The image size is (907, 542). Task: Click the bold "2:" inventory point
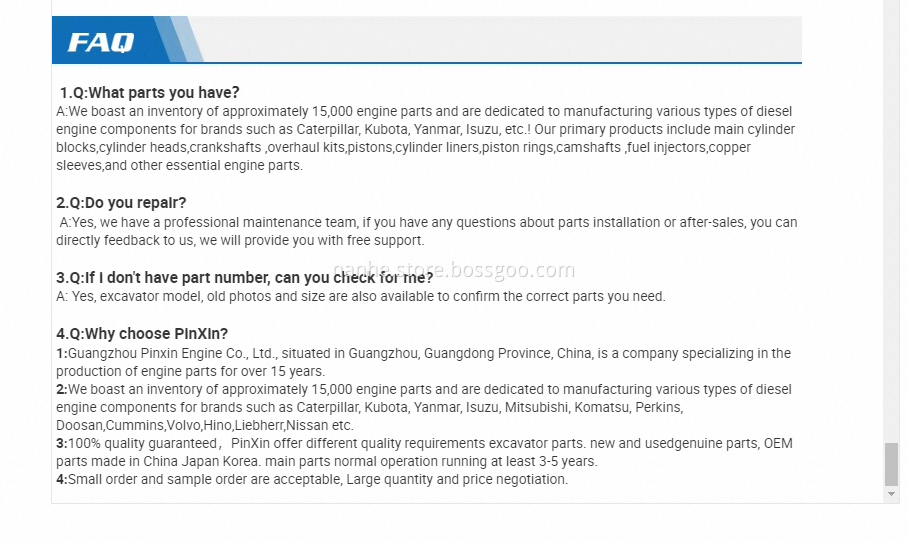coord(423,407)
